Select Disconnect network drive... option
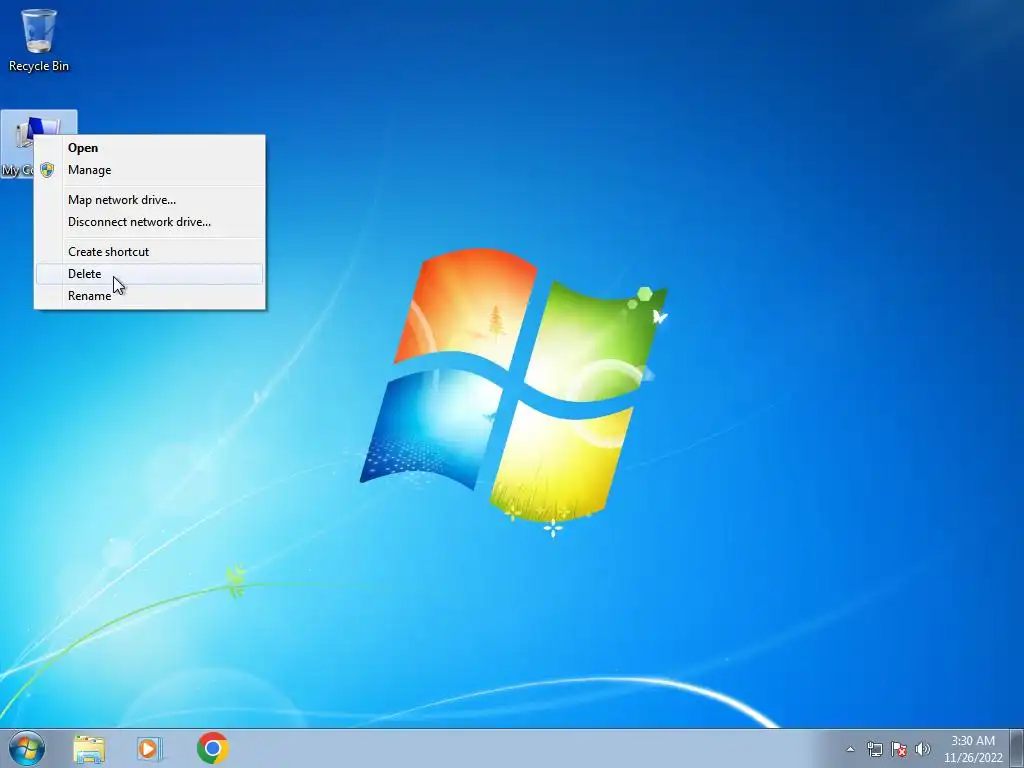 (x=150, y=222)
